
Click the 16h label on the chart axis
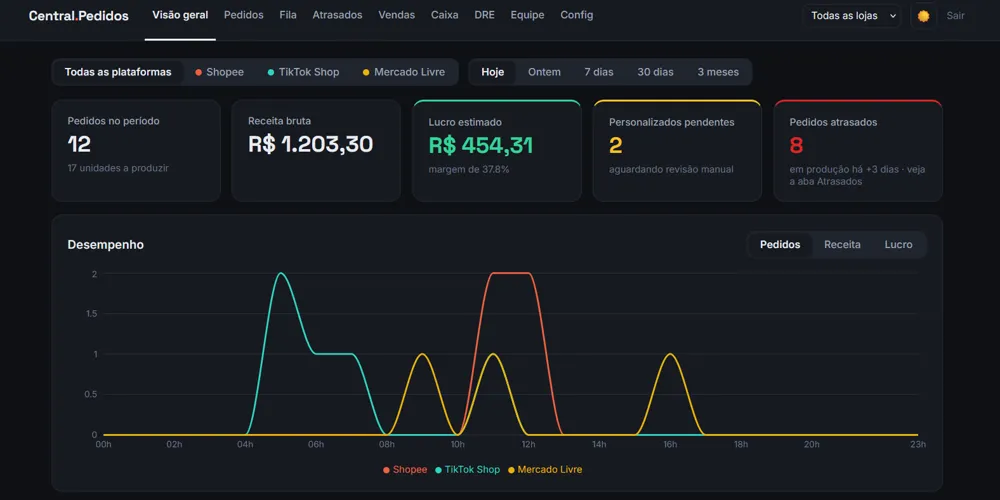[x=670, y=445]
